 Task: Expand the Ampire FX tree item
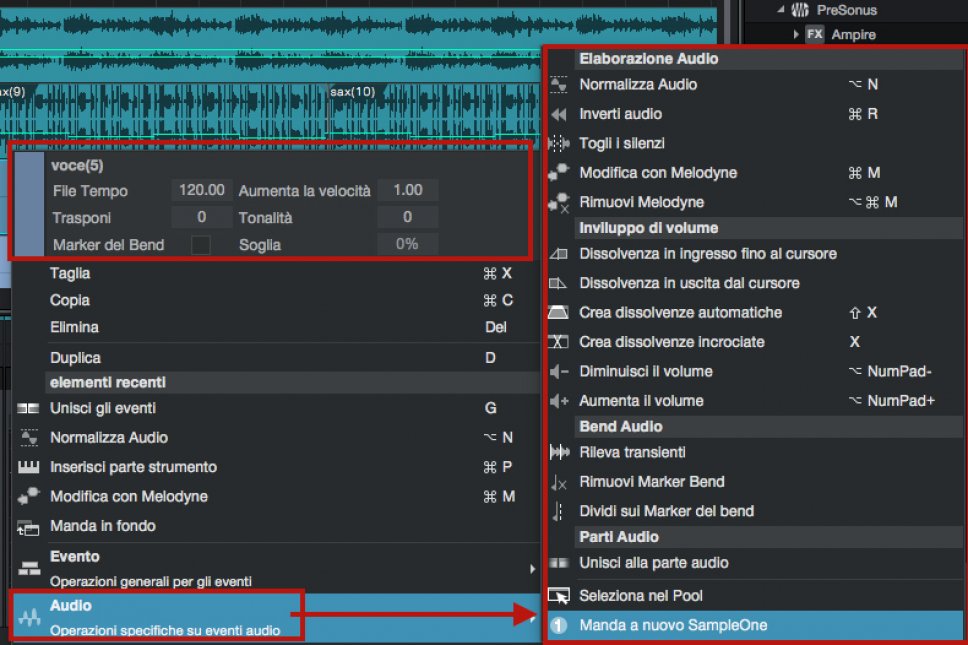click(797, 35)
